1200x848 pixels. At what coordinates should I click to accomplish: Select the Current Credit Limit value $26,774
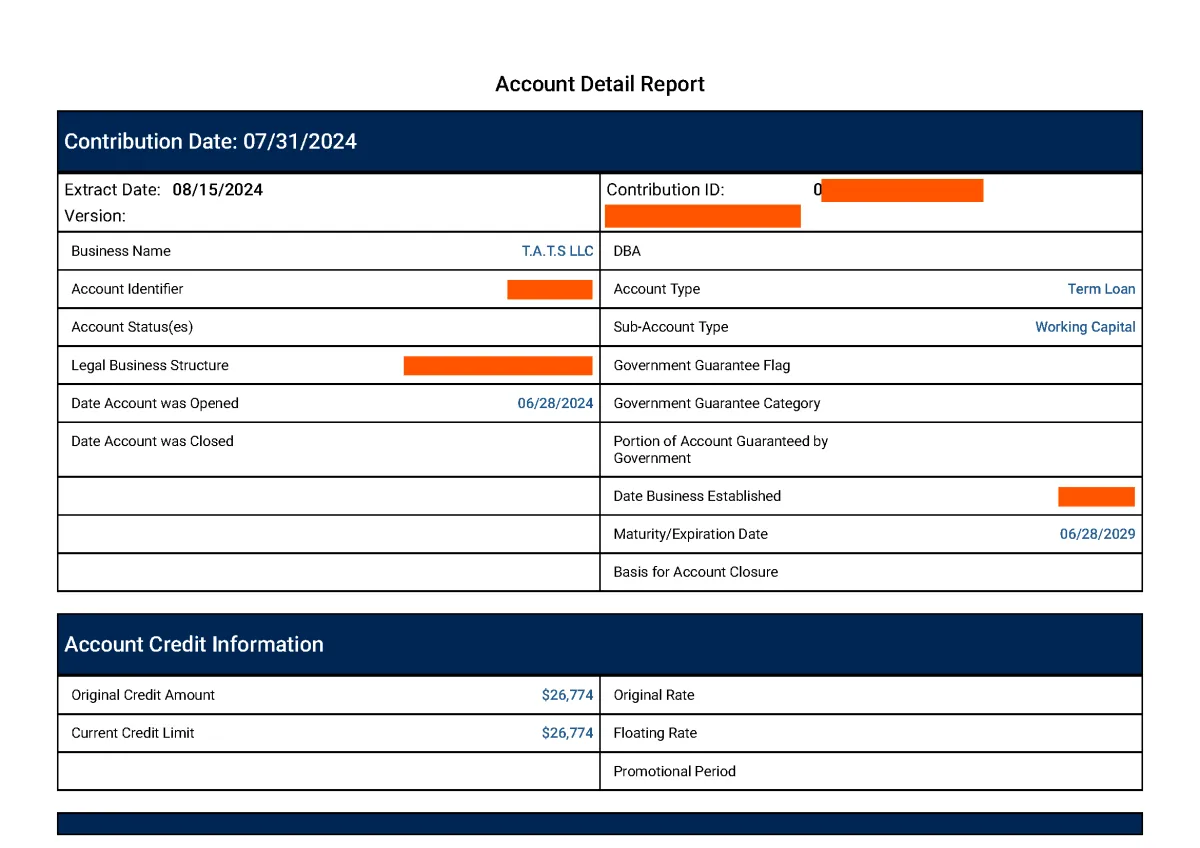(568, 733)
